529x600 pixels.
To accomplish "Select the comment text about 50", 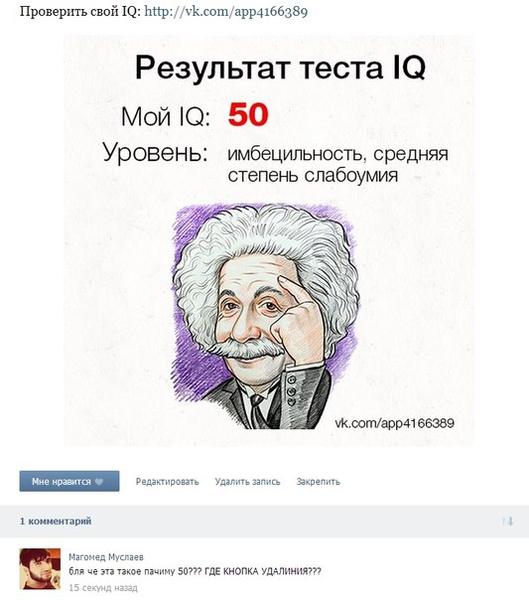I will pyautogui.click(x=195, y=571).
